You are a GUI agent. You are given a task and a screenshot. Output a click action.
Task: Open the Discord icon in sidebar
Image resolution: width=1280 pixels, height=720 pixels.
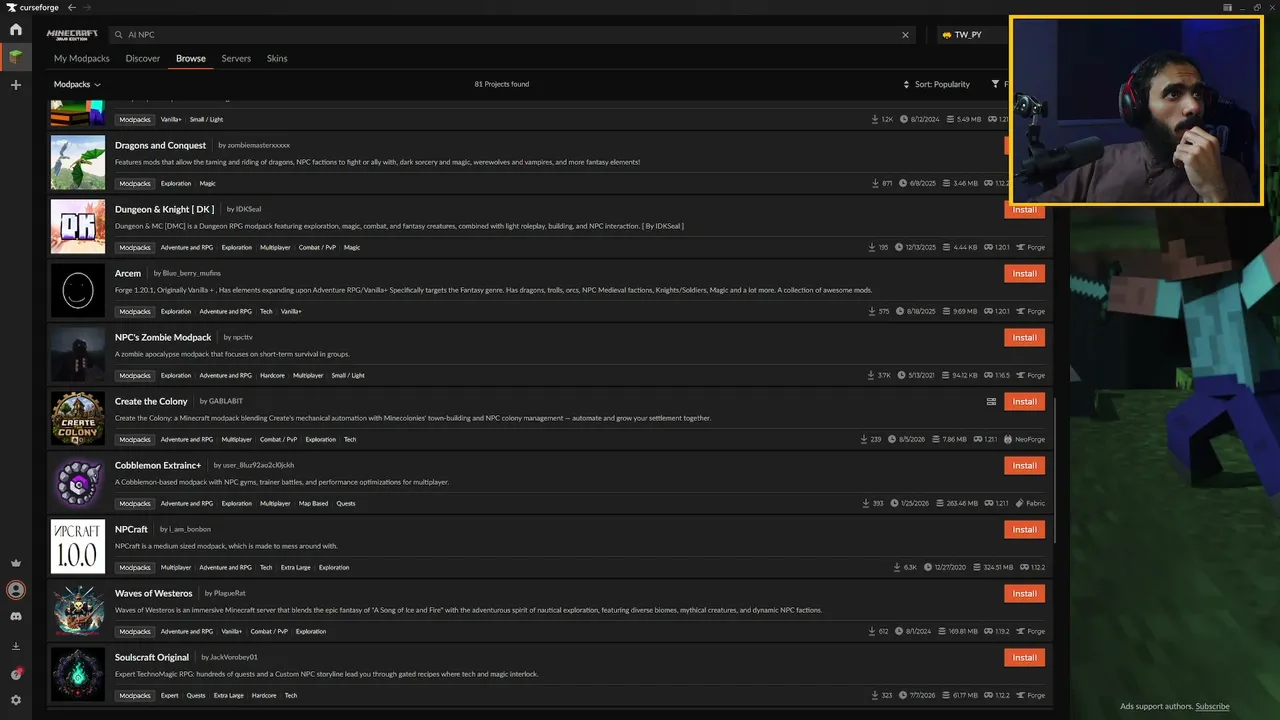click(16, 617)
